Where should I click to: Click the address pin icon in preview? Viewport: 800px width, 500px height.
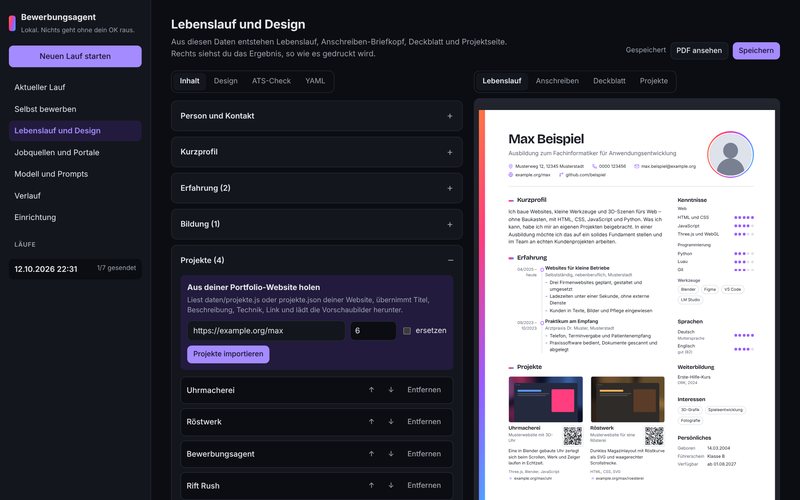point(511,166)
